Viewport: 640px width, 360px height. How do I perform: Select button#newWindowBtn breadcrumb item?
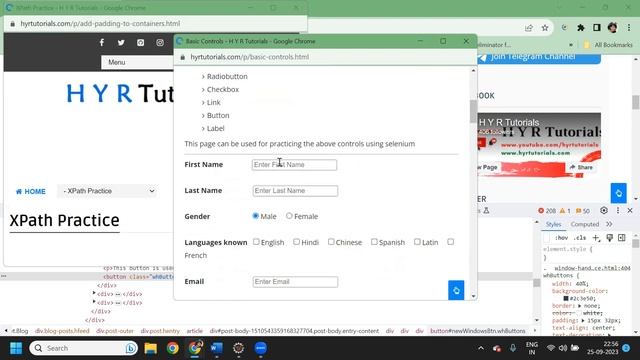478,331
